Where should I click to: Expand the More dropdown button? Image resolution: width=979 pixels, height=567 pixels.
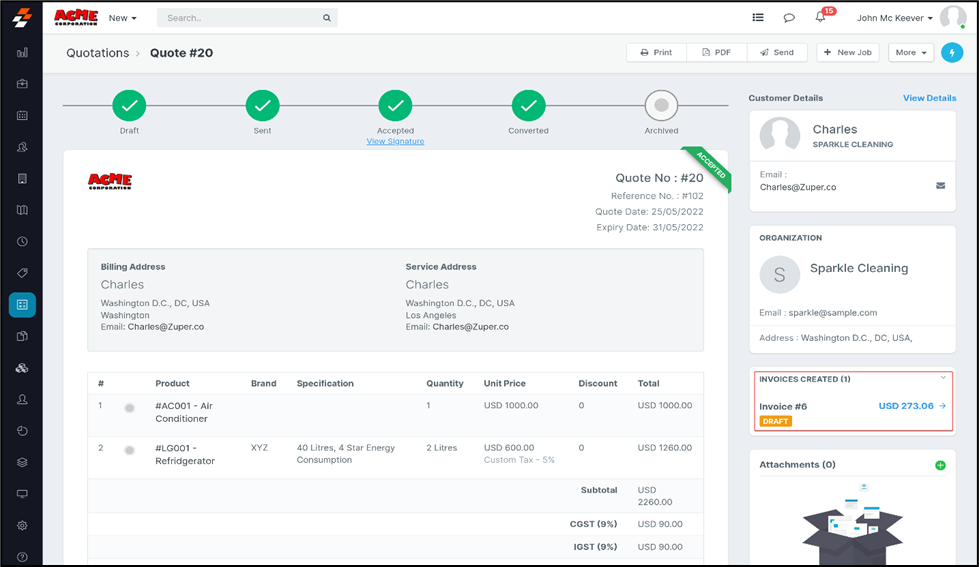click(911, 52)
